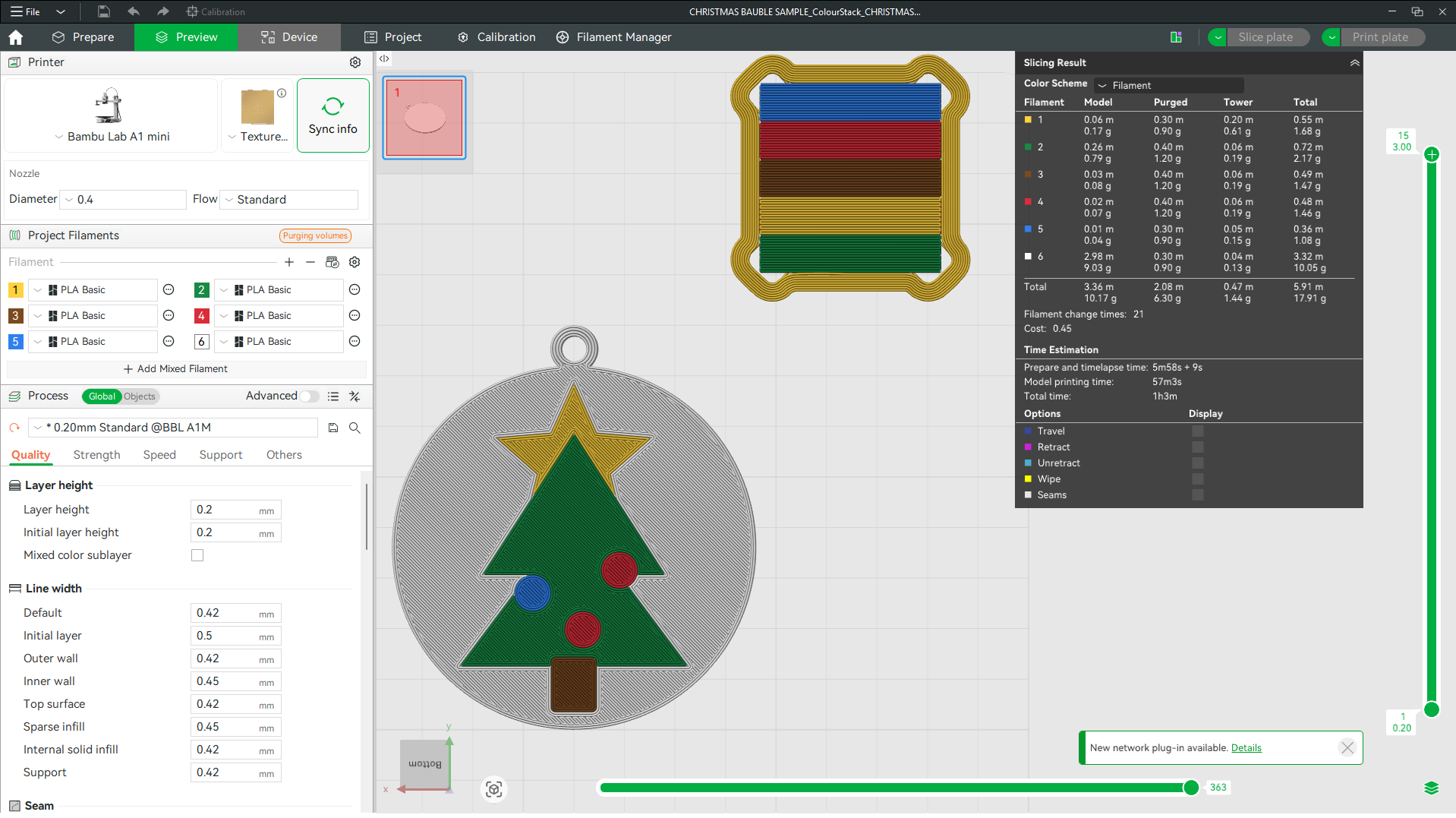The image size is (1456, 818).
Task: Open Textured plate type dropdown
Action: point(258,137)
